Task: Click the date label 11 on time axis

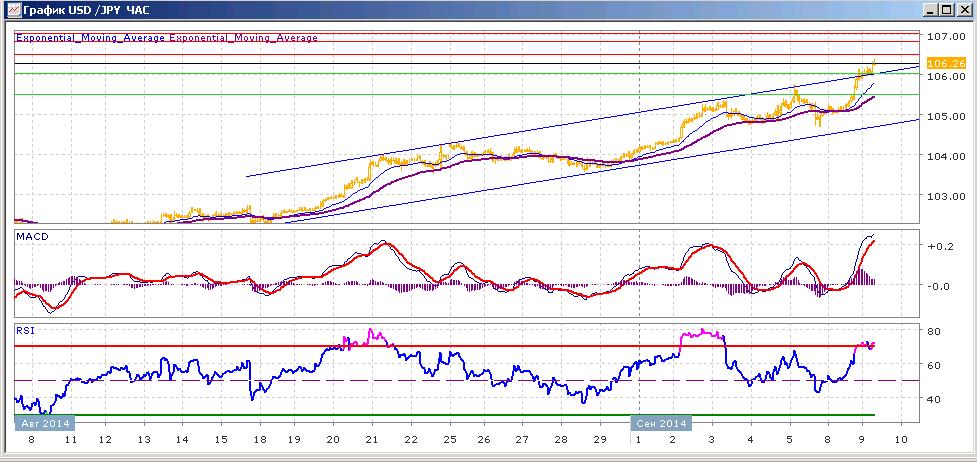Action: point(70,440)
